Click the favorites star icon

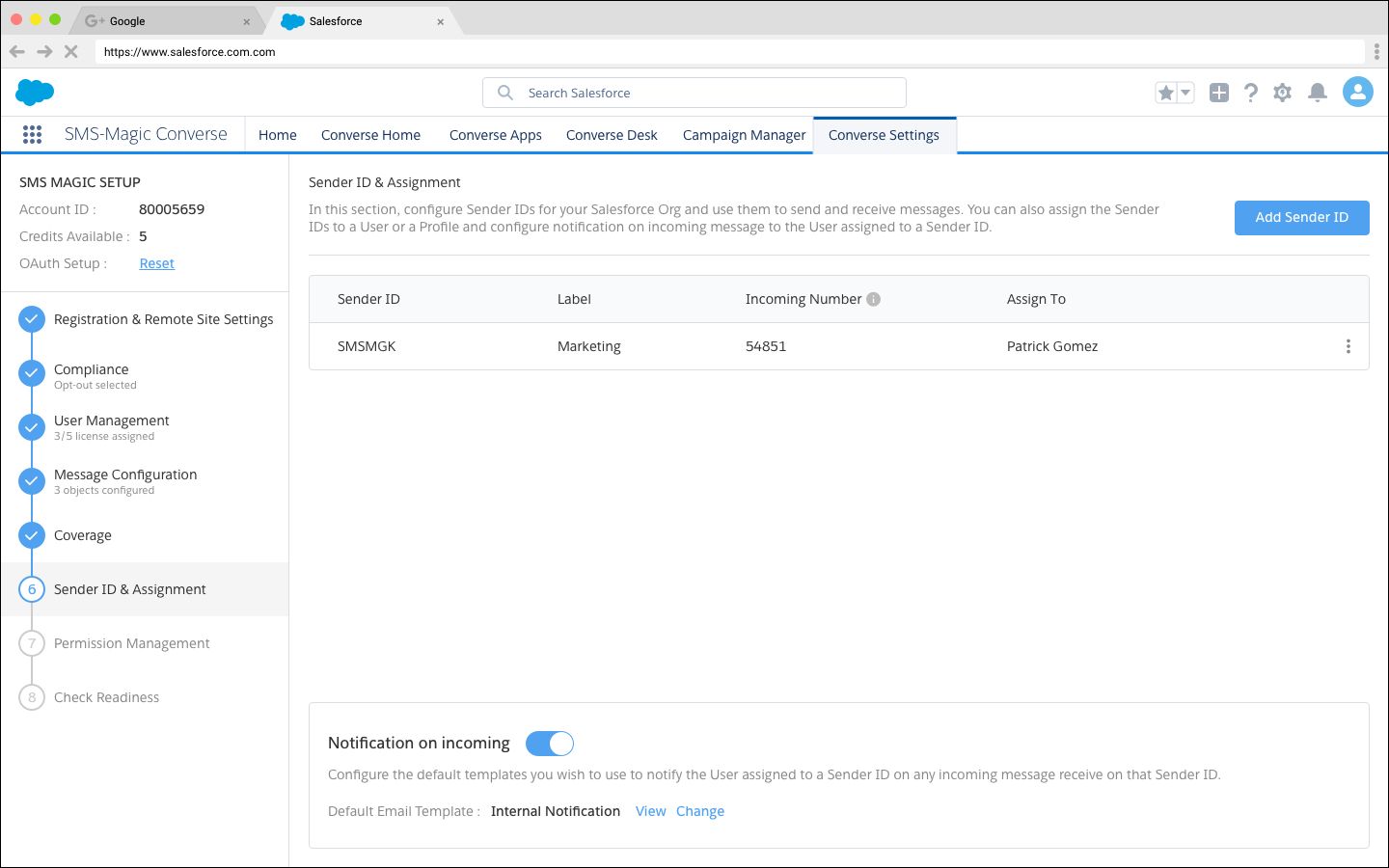click(1166, 93)
